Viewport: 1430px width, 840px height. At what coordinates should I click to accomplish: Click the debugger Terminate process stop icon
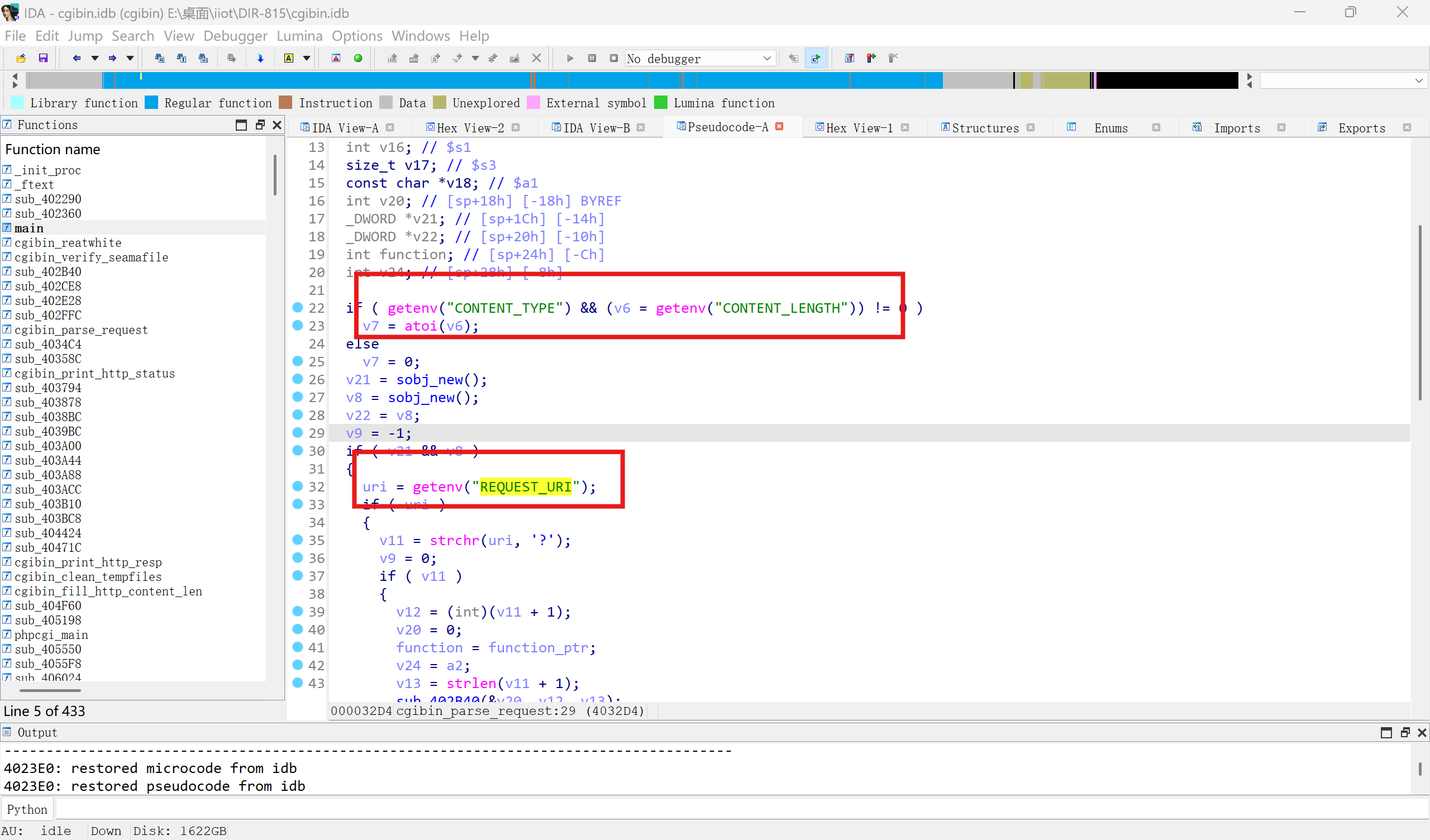[x=613, y=58]
